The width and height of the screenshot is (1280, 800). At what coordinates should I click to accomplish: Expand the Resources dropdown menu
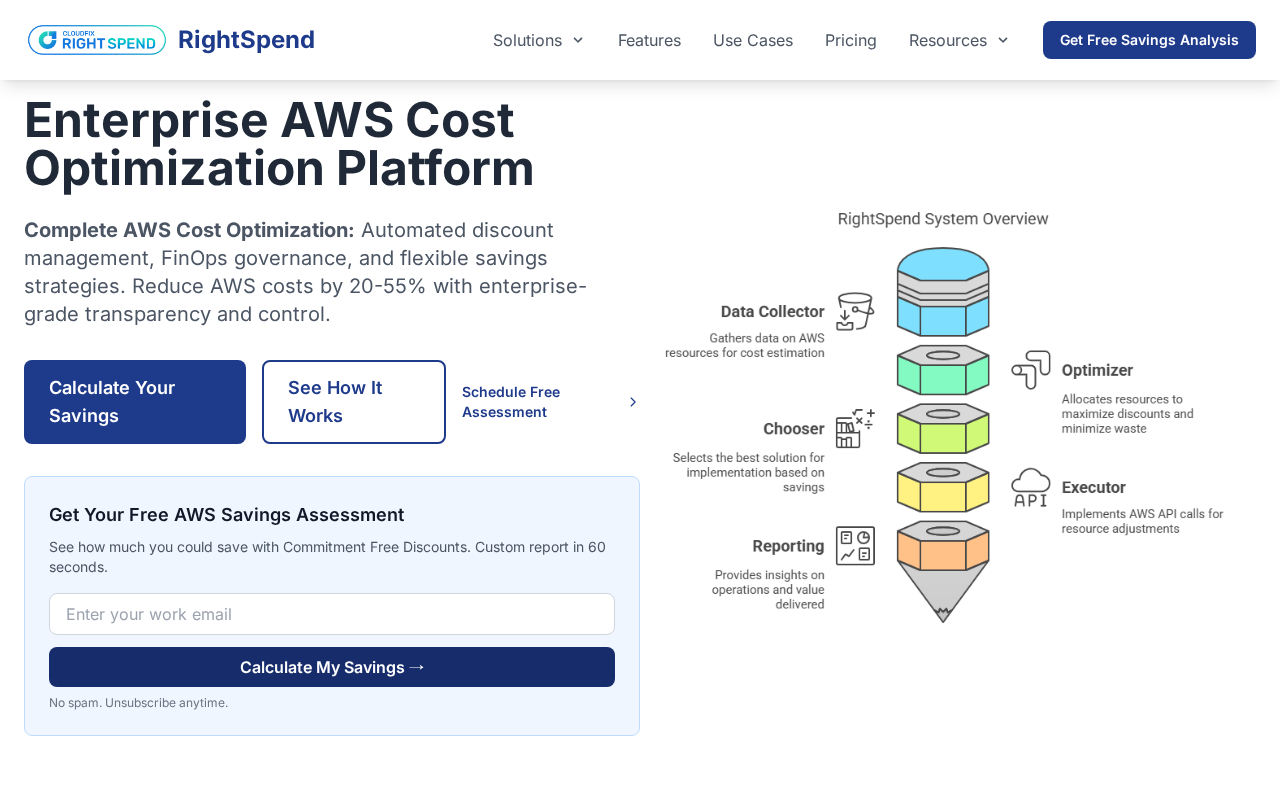click(x=958, y=40)
